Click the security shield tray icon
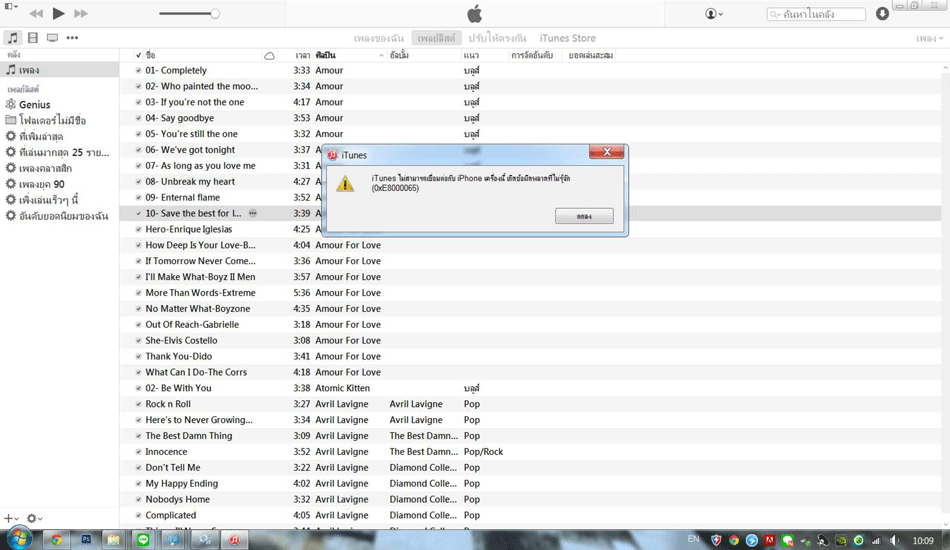Viewport: 950px width, 550px height. click(x=716, y=540)
